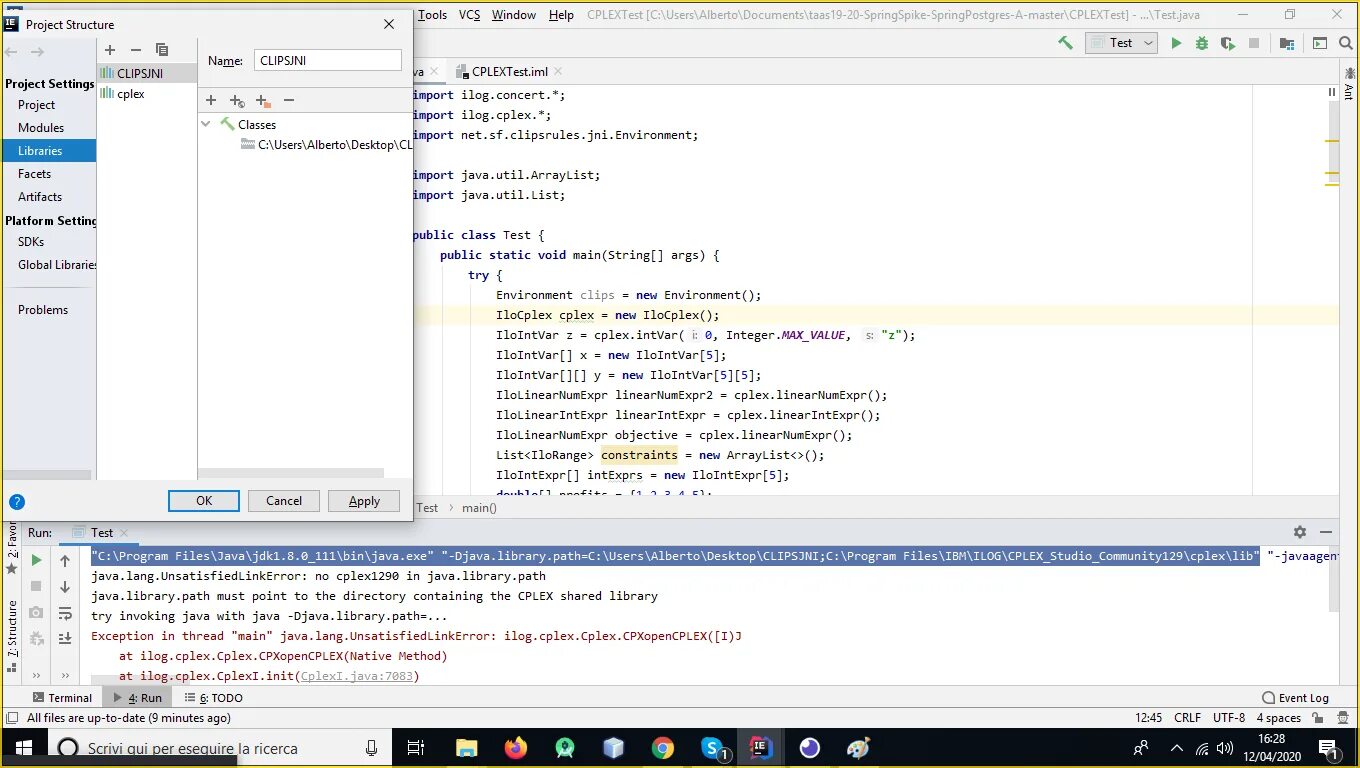Image resolution: width=1360 pixels, height=768 pixels.
Task: Specify documentation URL for the library
Action: [x=237, y=100]
